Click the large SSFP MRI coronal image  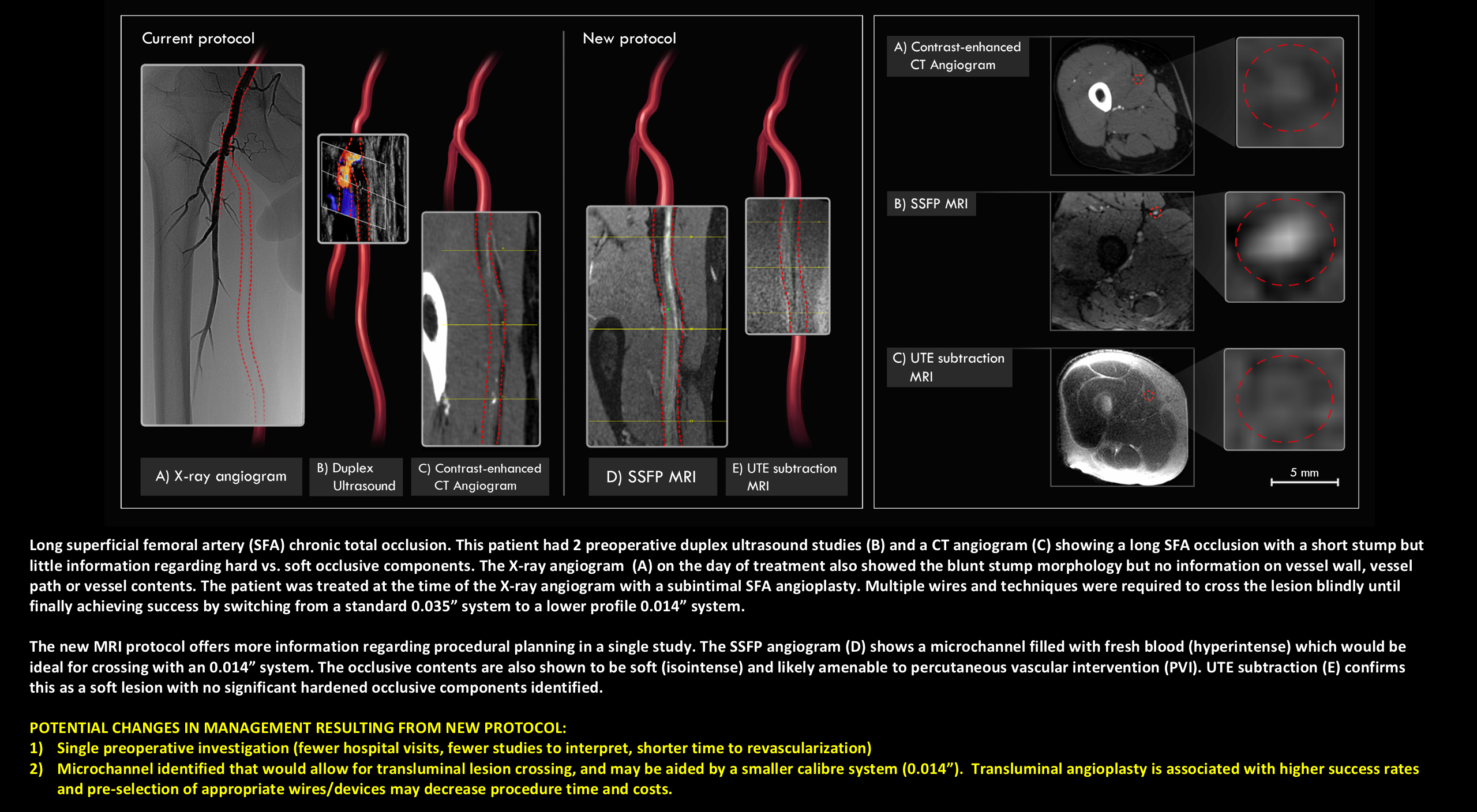657,326
